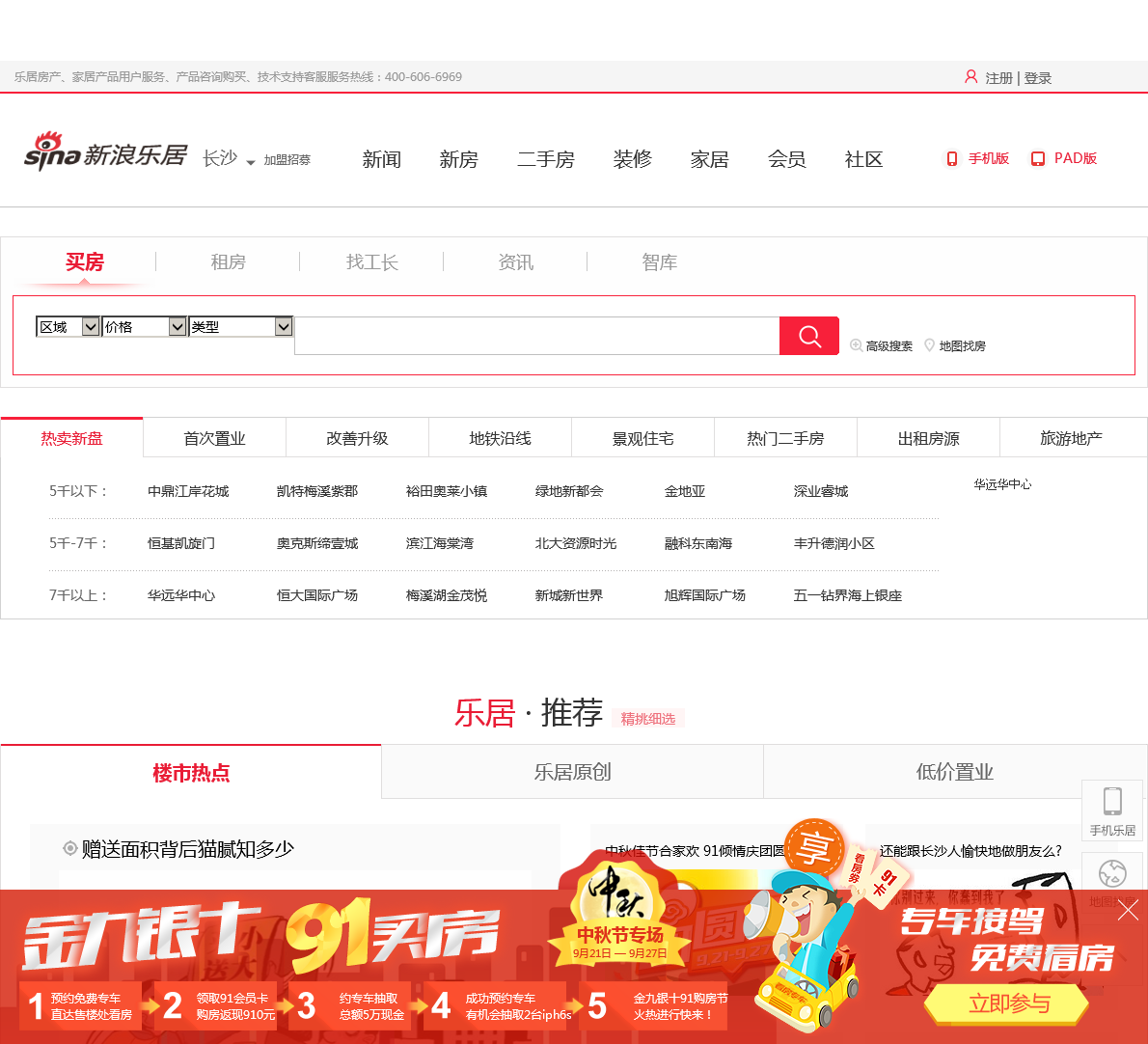The height and width of the screenshot is (1044, 1148).
Task: Click the 登录 login link
Action: pyautogui.click(x=1037, y=77)
